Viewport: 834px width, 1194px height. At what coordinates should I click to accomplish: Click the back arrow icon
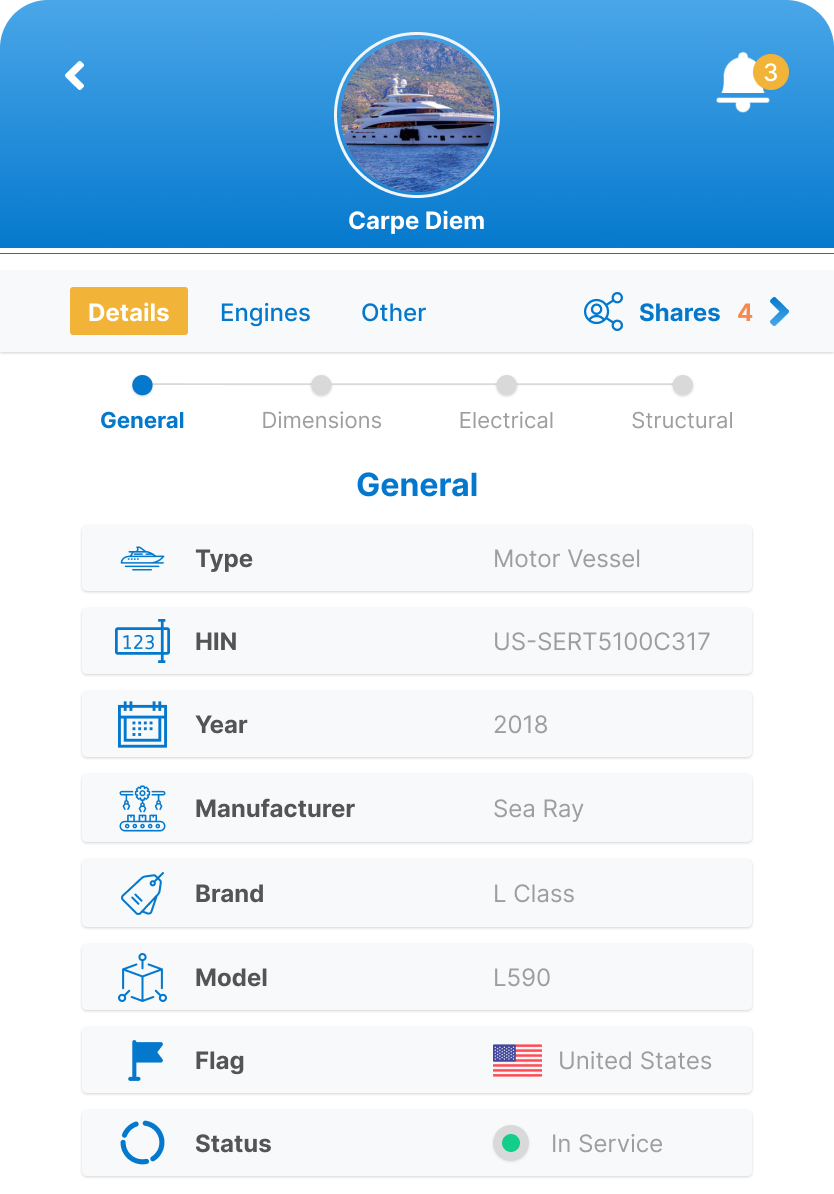click(75, 76)
